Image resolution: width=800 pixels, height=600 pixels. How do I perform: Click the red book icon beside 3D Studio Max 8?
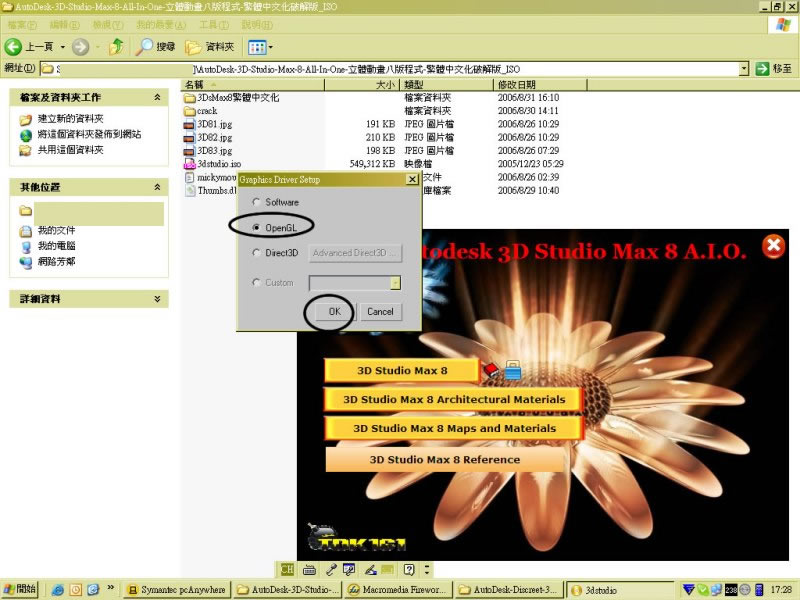(491, 369)
